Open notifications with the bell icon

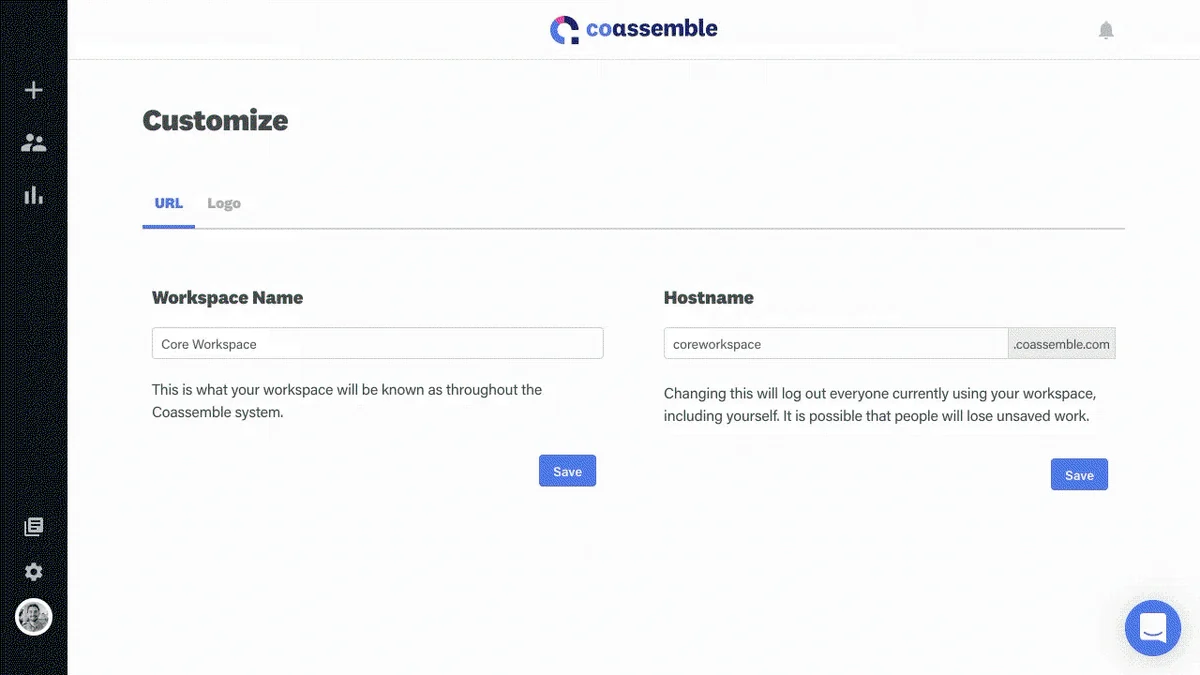pyautogui.click(x=1106, y=29)
